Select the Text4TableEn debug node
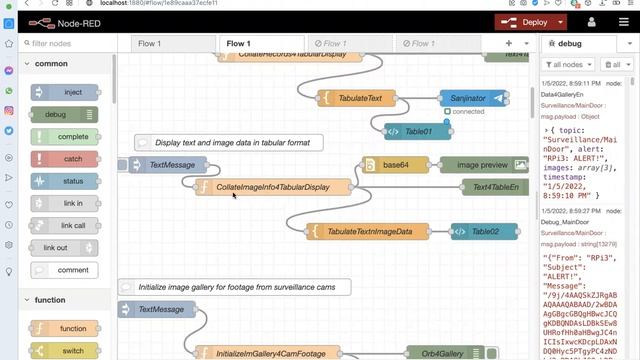Image resolution: width=640 pixels, height=360 pixels. click(x=496, y=187)
